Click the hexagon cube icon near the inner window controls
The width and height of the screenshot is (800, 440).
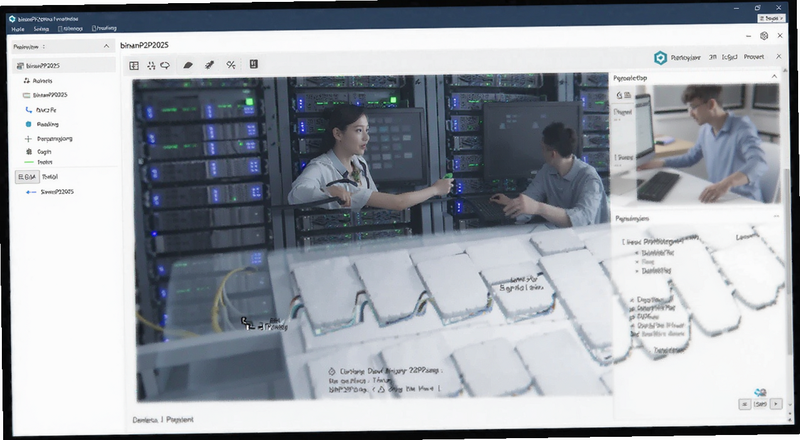[x=764, y=36]
